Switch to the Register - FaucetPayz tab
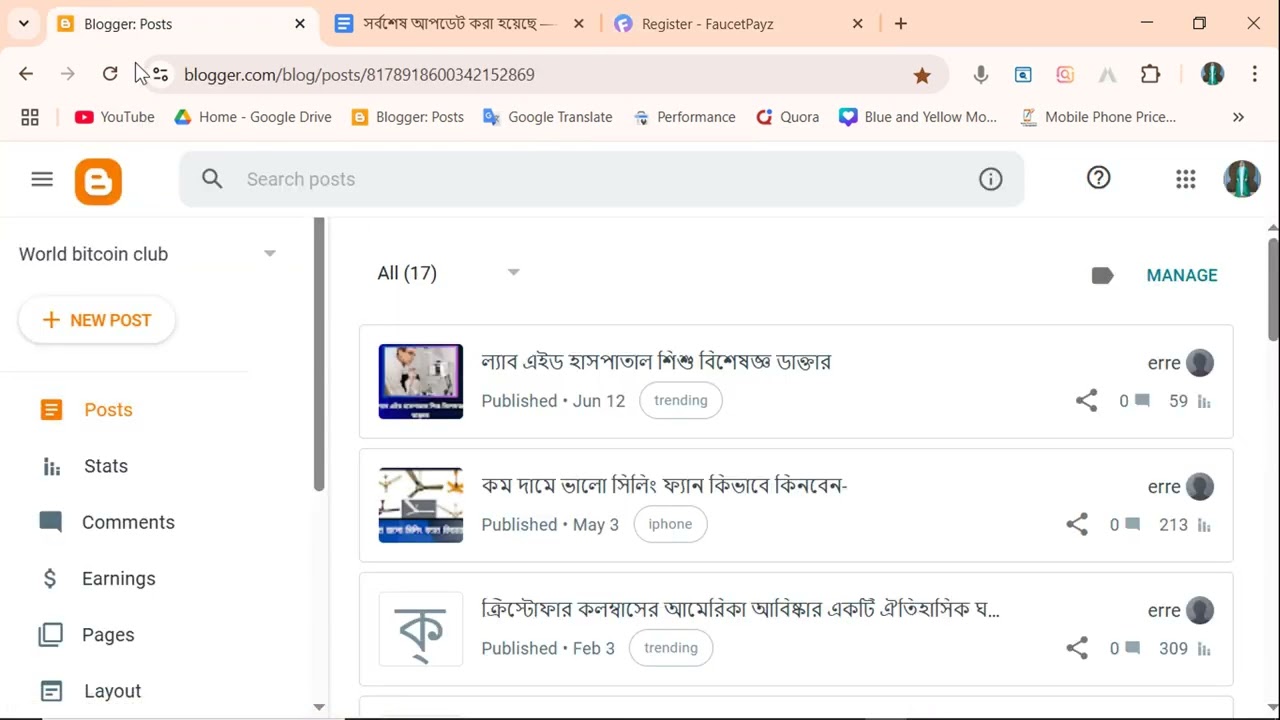This screenshot has height=720, width=1280. coord(707,24)
